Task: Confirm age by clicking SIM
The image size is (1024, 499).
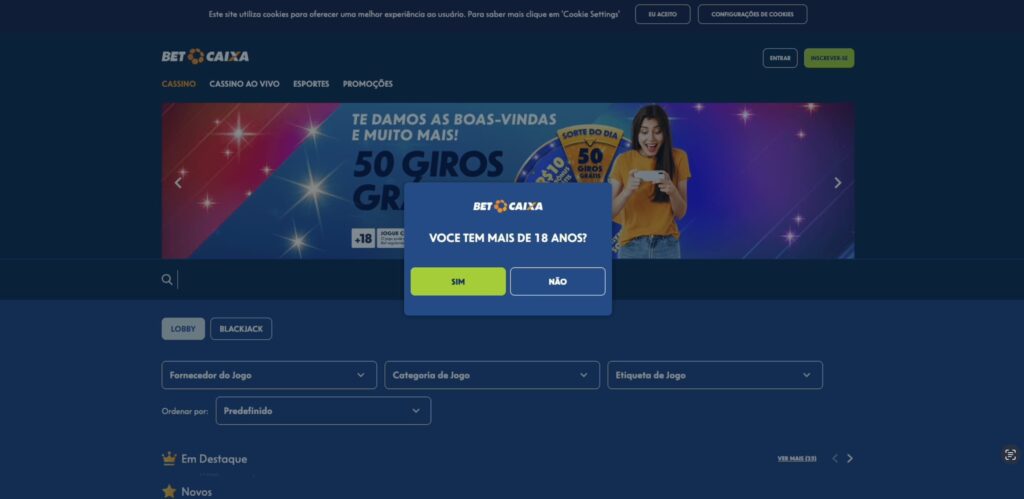Action: pyautogui.click(x=458, y=282)
